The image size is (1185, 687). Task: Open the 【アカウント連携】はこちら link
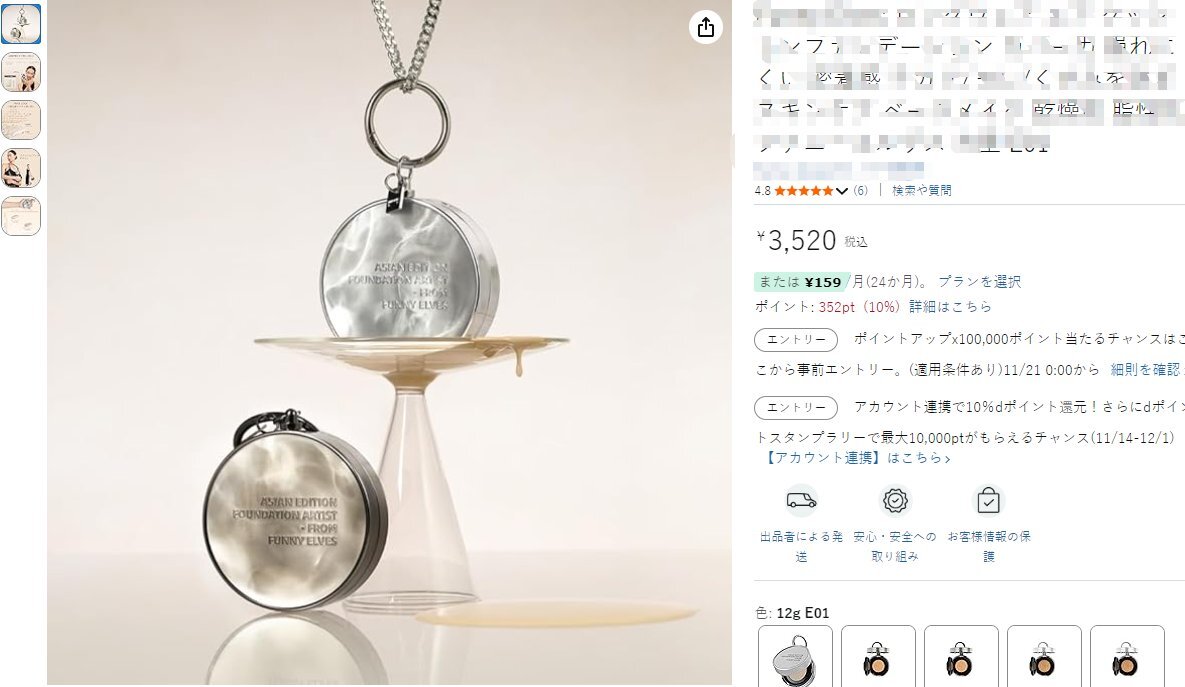[856, 457]
